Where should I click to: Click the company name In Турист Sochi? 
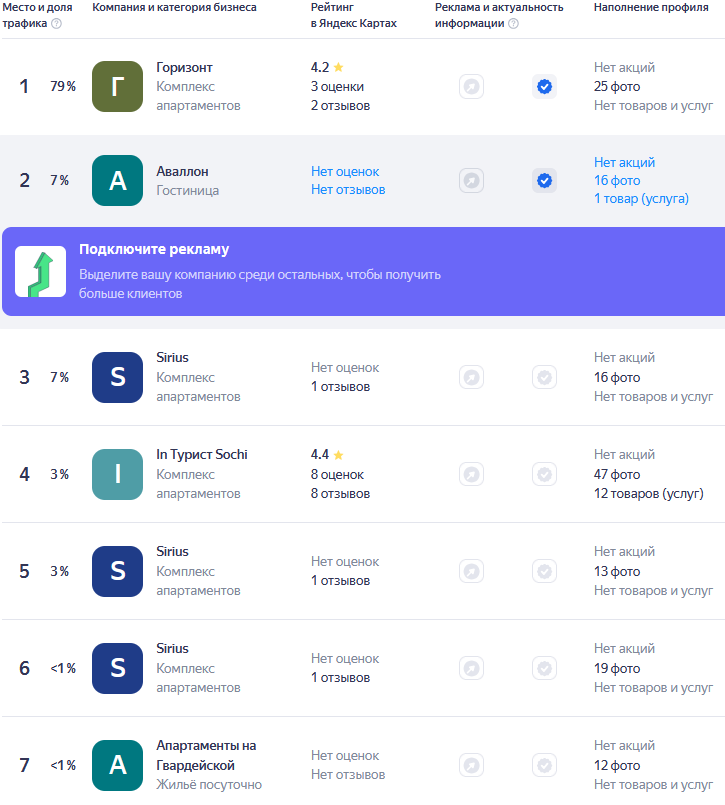(202, 455)
